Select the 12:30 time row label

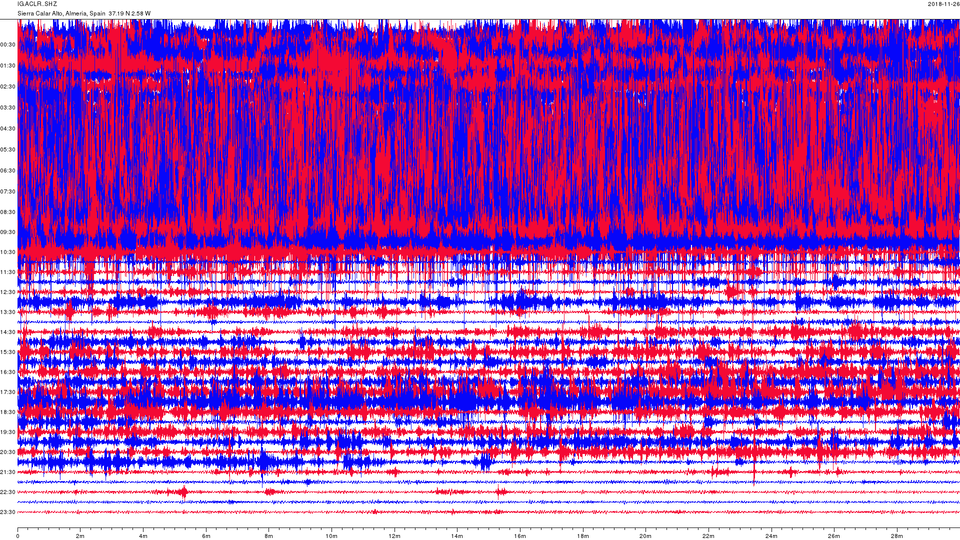[x=8, y=291]
